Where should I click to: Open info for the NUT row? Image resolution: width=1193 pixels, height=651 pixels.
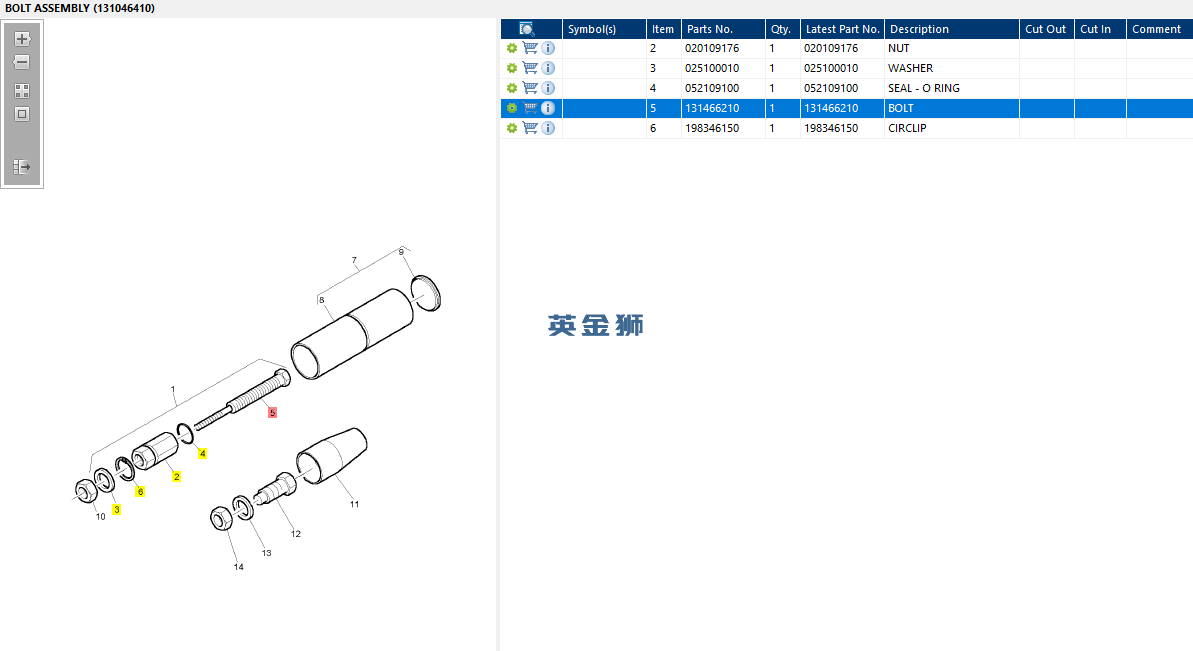pos(548,48)
